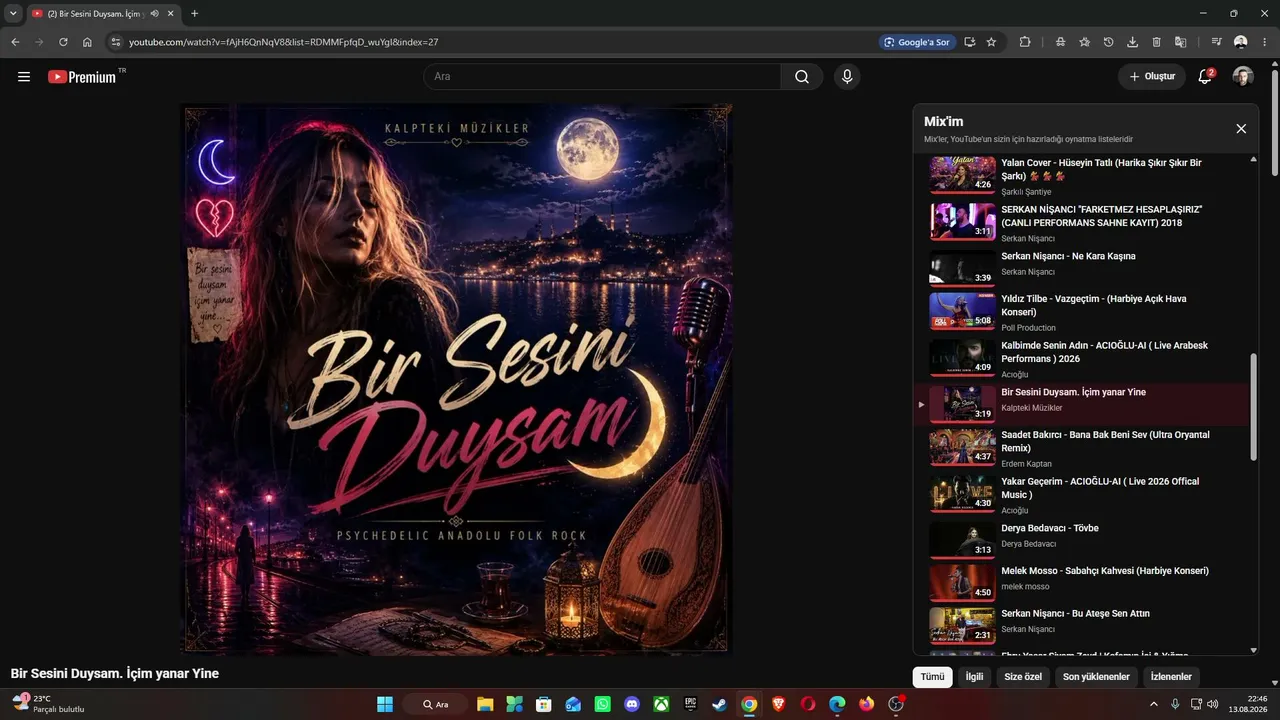Open the Chrome three-dot menu

tap(1265, 42)
